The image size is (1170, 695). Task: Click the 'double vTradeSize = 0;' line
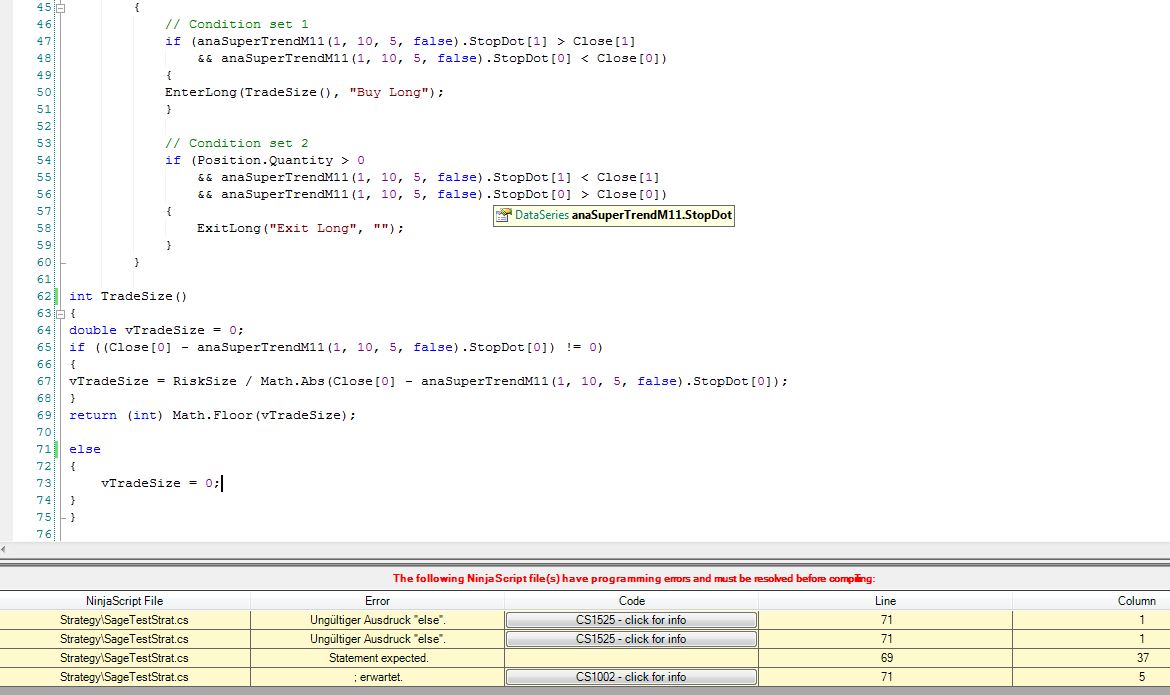(156, 330)
